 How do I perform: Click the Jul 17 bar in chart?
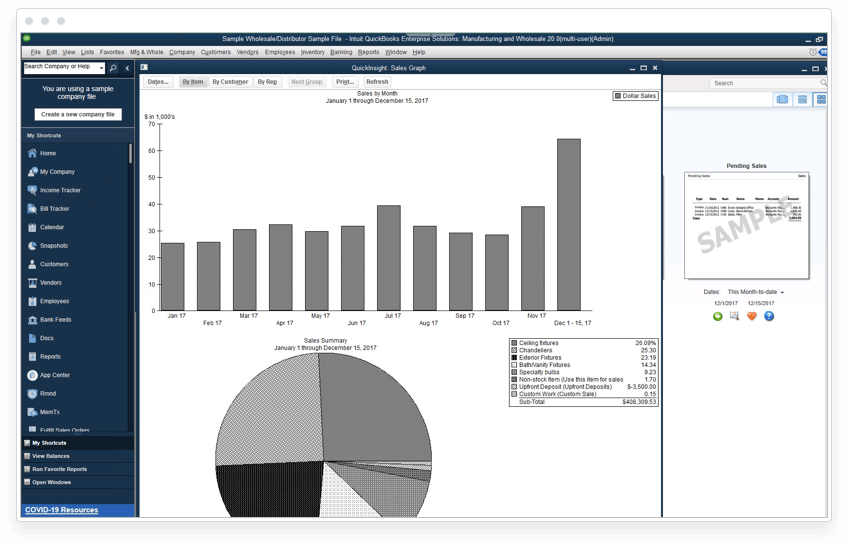tap(389, 258)
